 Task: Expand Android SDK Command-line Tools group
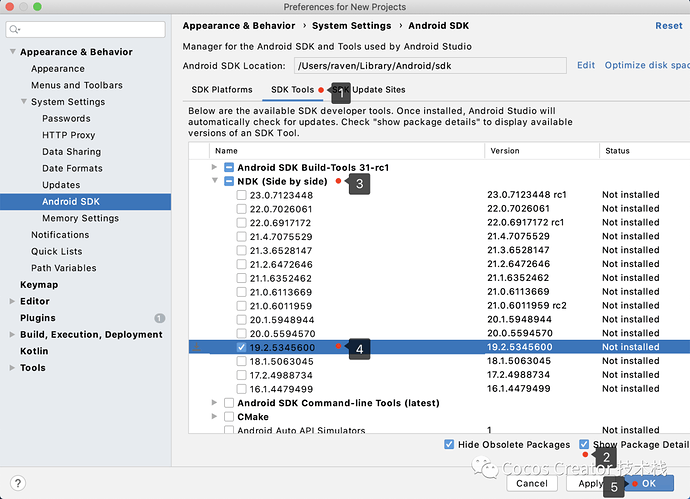pyautogui.click(x=215, y=403)
